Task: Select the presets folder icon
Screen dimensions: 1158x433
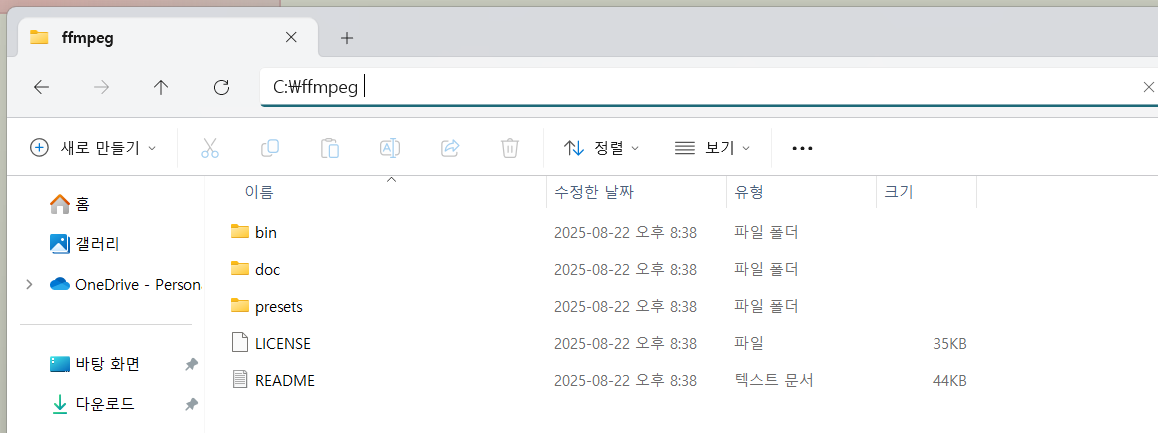Action: coord(239,305)
